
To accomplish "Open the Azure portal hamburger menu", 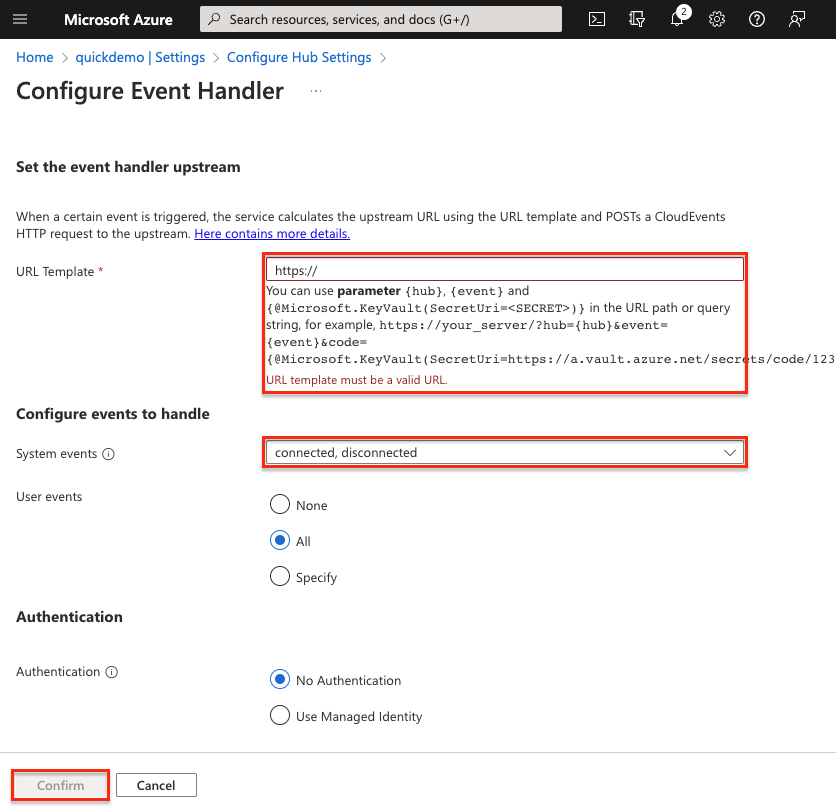I will pyautogui.click(x=22, y=19).
